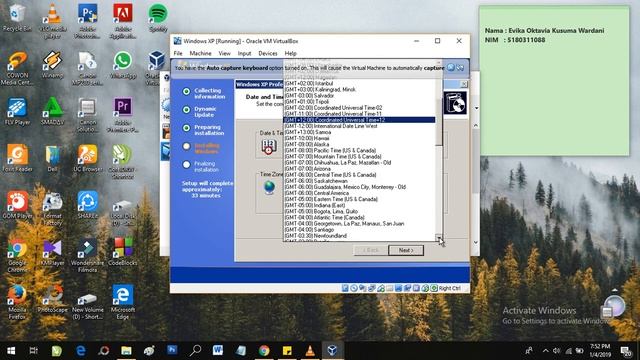The width and height of the screenshot is (640, 360).
Task: Open the Spotify desktop shortcut
Action: pyautogui.click(x=158, y=18)
